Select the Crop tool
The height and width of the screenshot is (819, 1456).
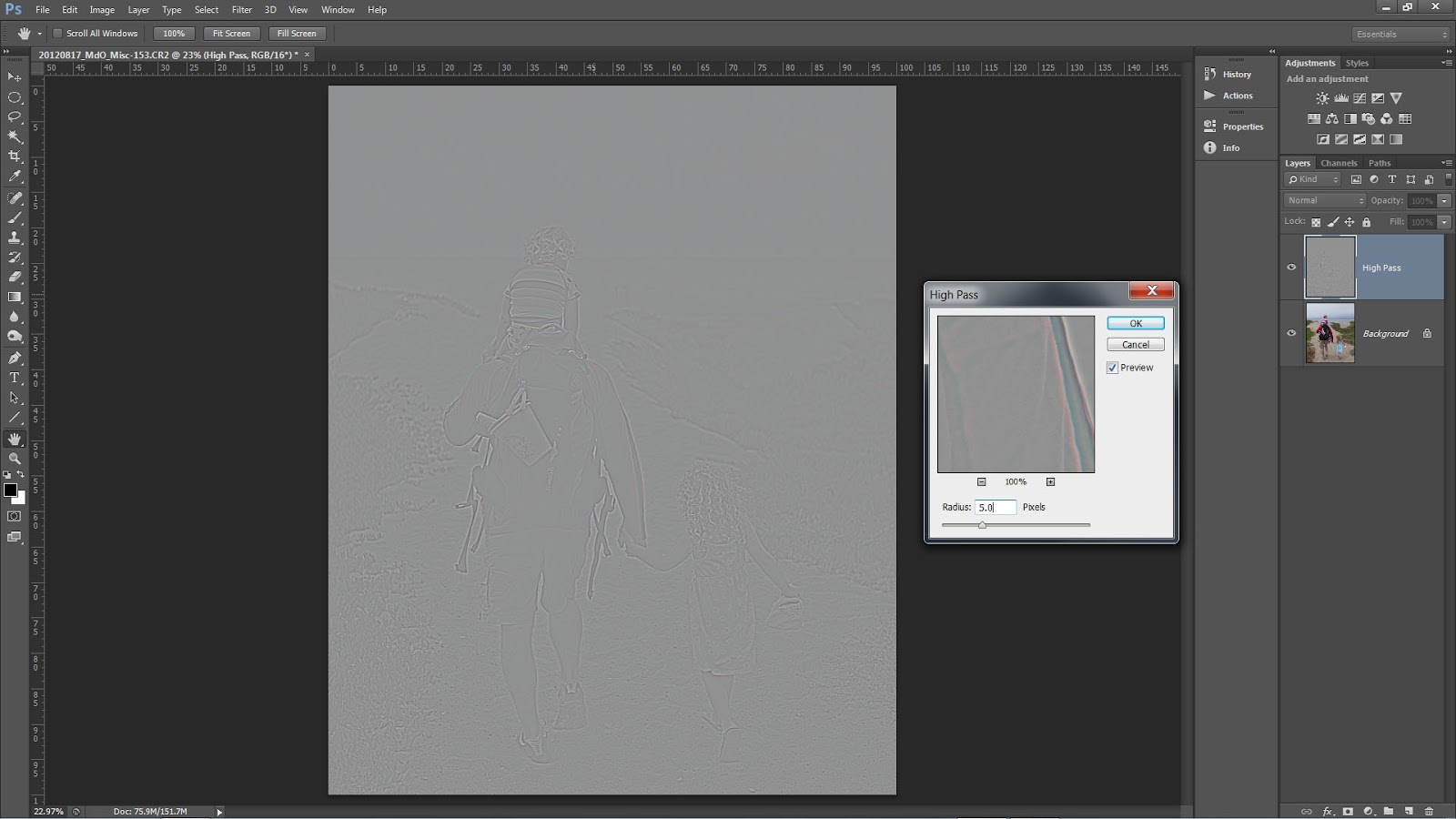(15, 157)
